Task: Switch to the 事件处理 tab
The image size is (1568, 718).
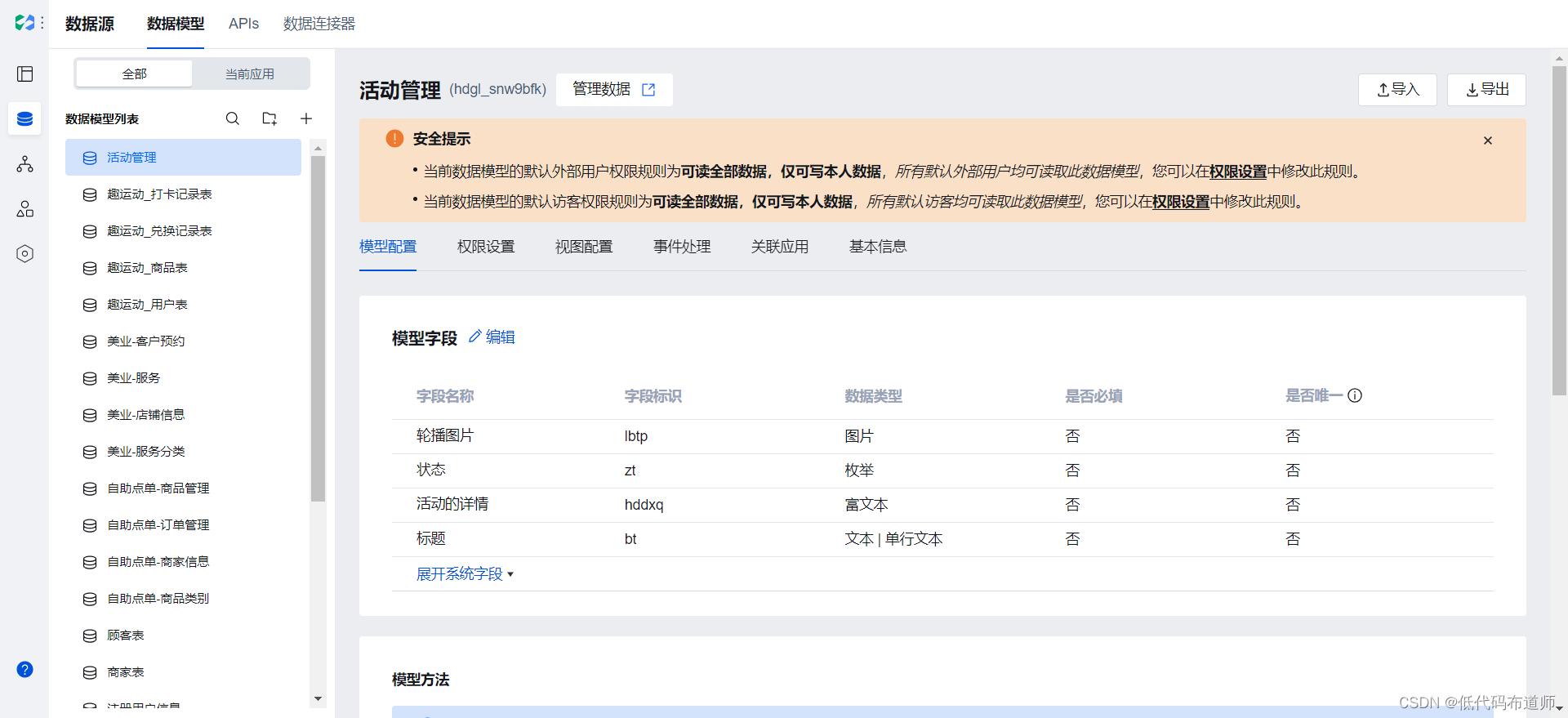Action: [x=682, y=247]
